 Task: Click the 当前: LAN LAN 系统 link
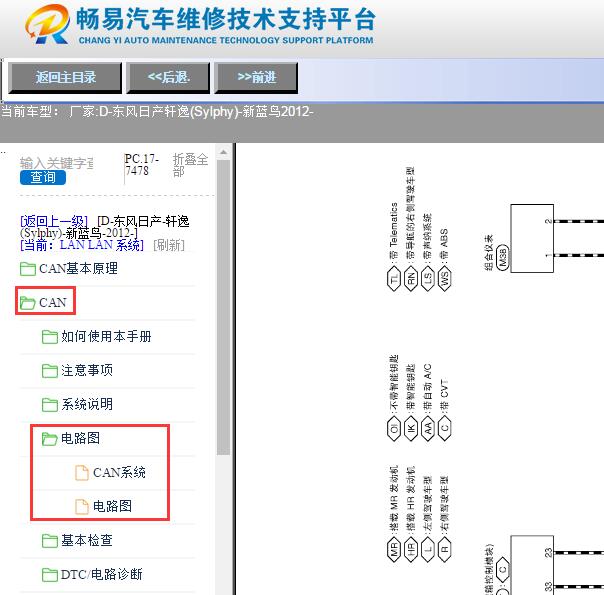[x=82, y=245]
